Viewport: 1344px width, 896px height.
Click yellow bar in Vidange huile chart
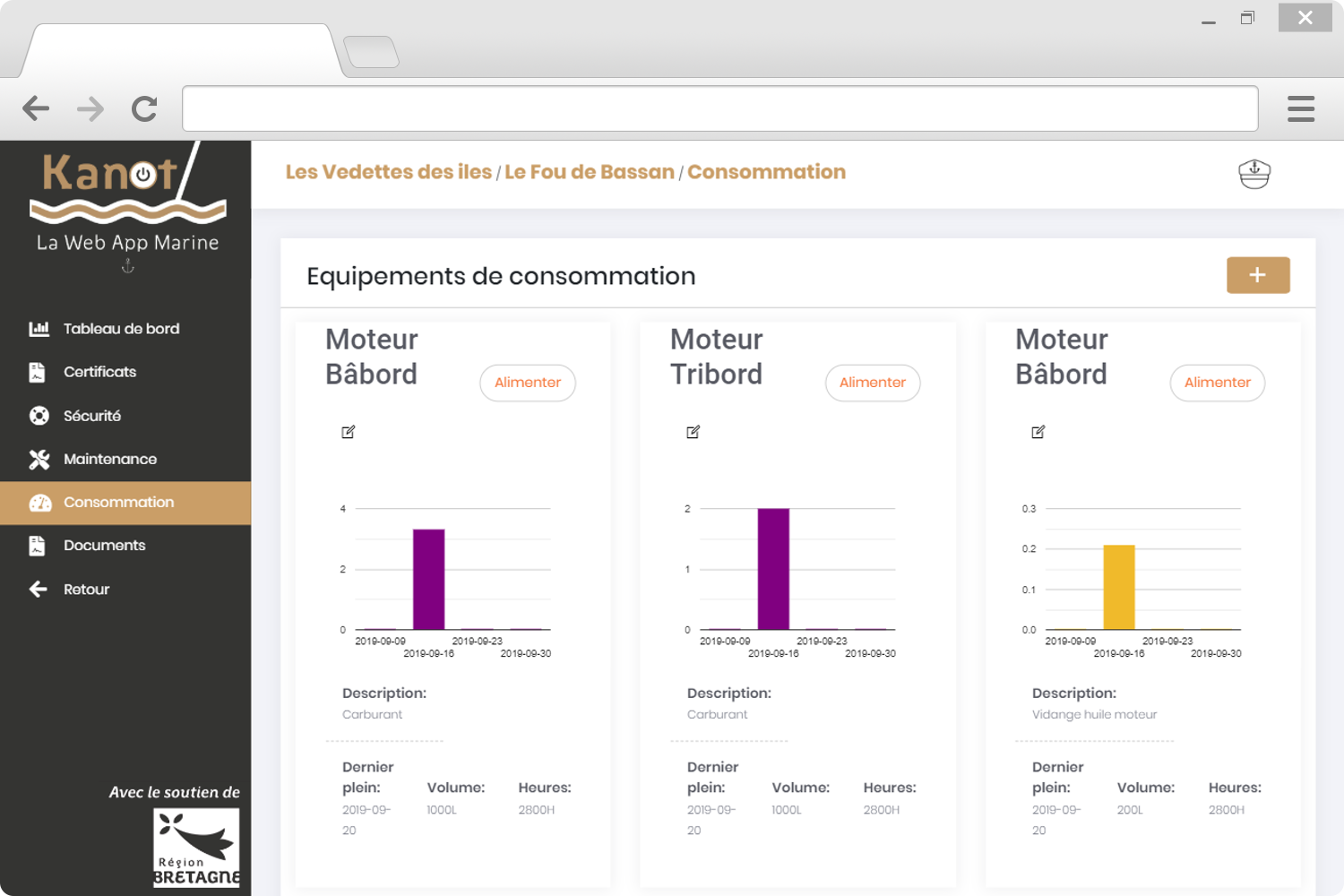pyautogui.click(x=1119, y=588)
